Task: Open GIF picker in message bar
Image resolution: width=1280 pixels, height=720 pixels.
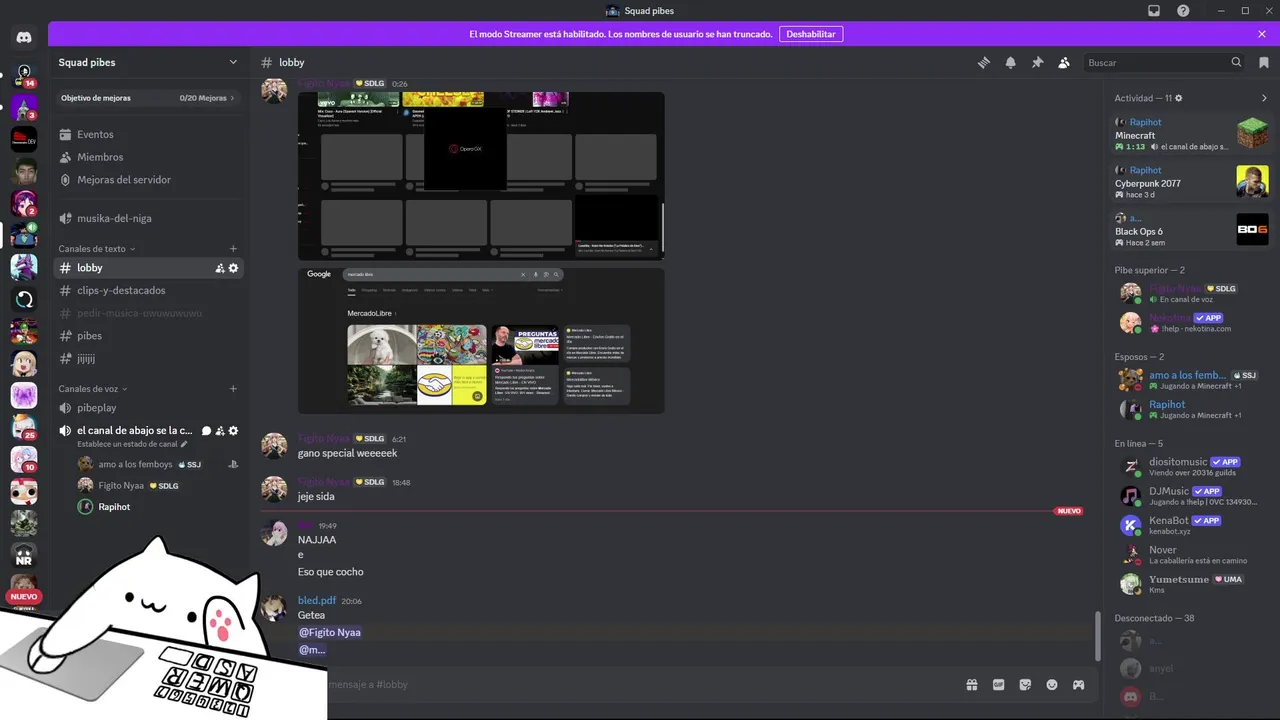Action: (x=998, y=684)
